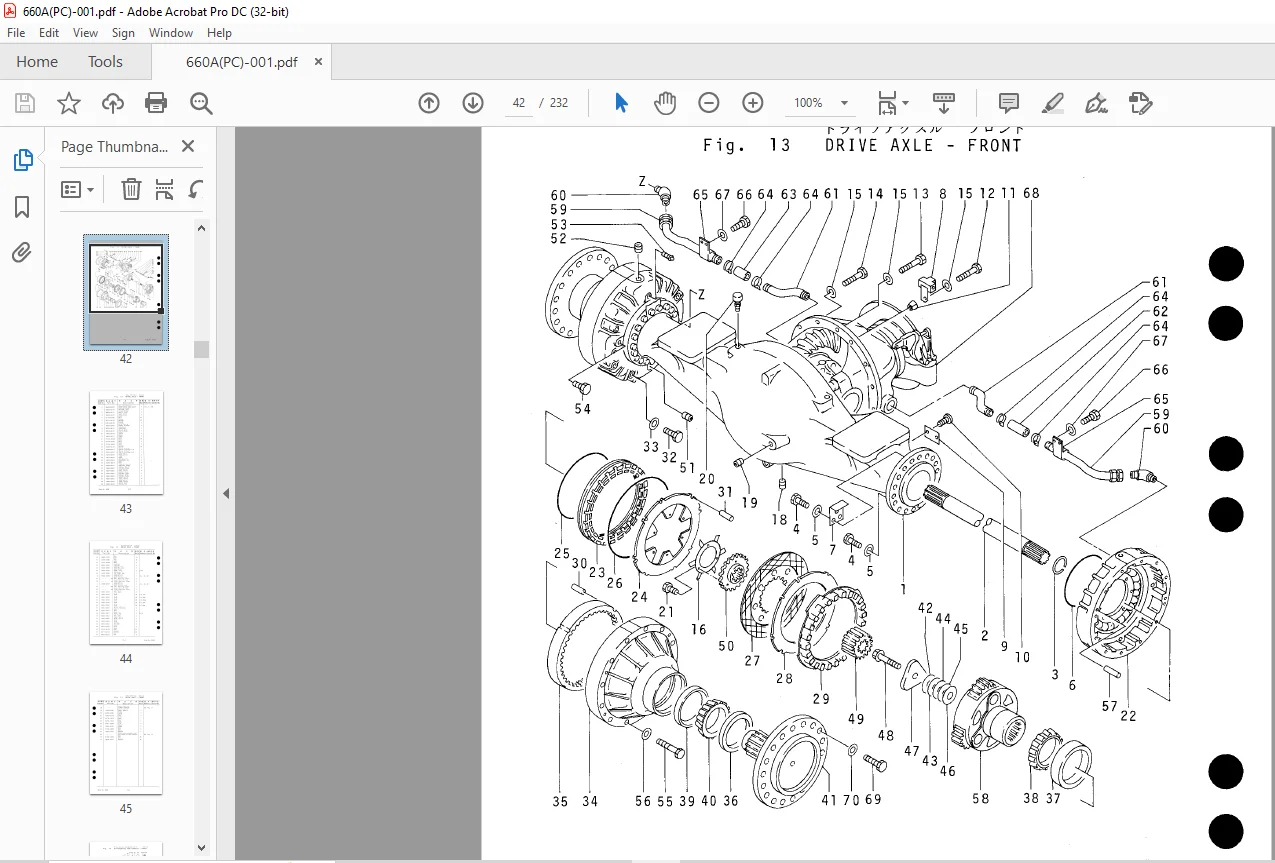Zoom out with the minus icon

(x=709, y=103)
